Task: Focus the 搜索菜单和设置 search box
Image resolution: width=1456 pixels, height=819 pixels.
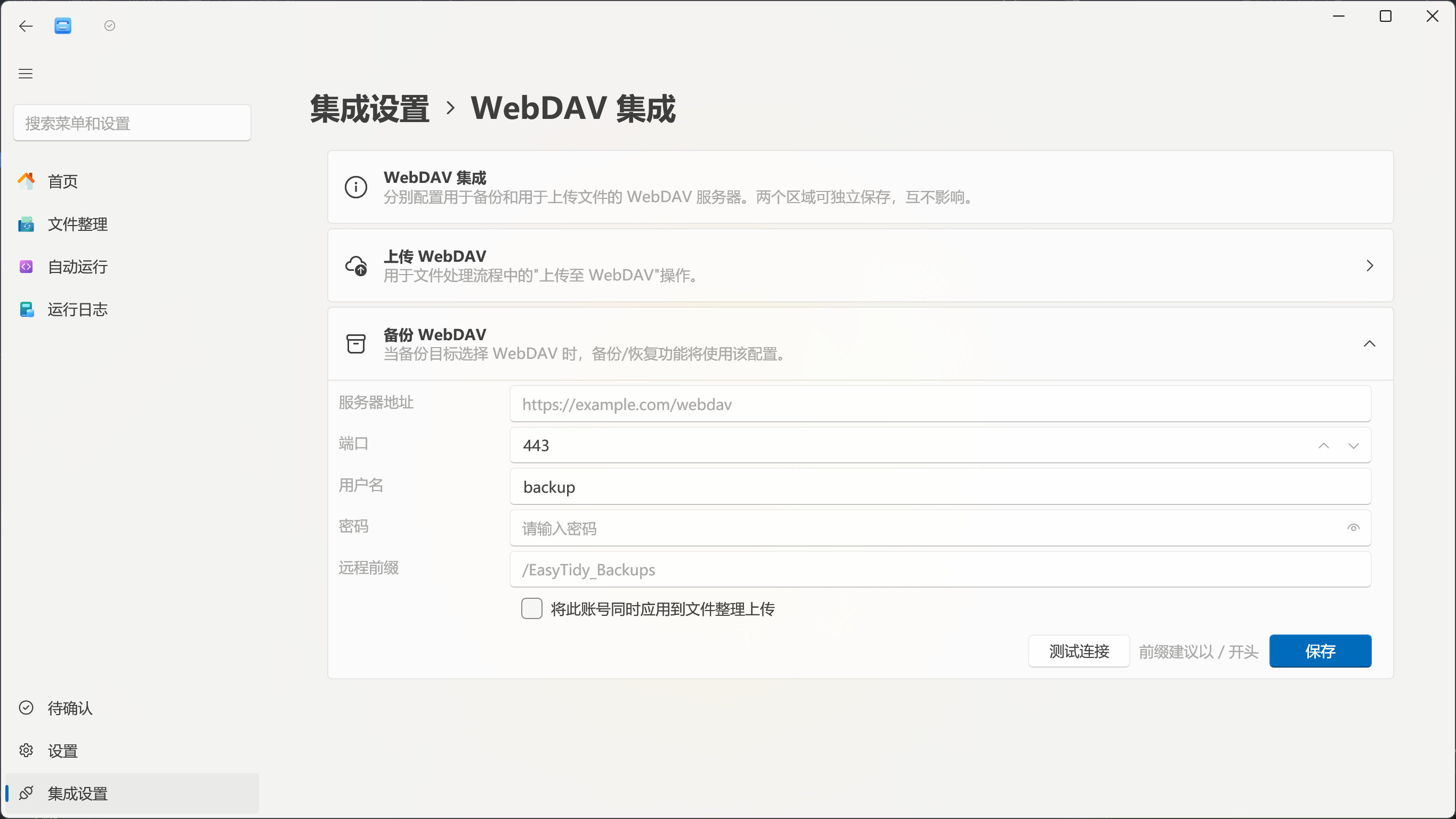Action: pyautogui.click(x=132, y=123)
